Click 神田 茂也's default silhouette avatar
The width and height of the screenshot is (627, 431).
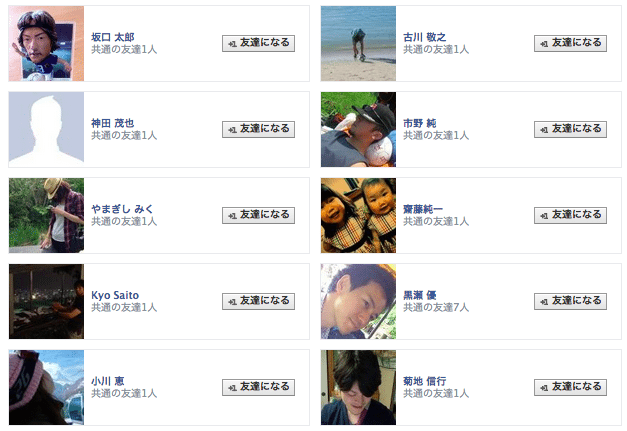46,130
